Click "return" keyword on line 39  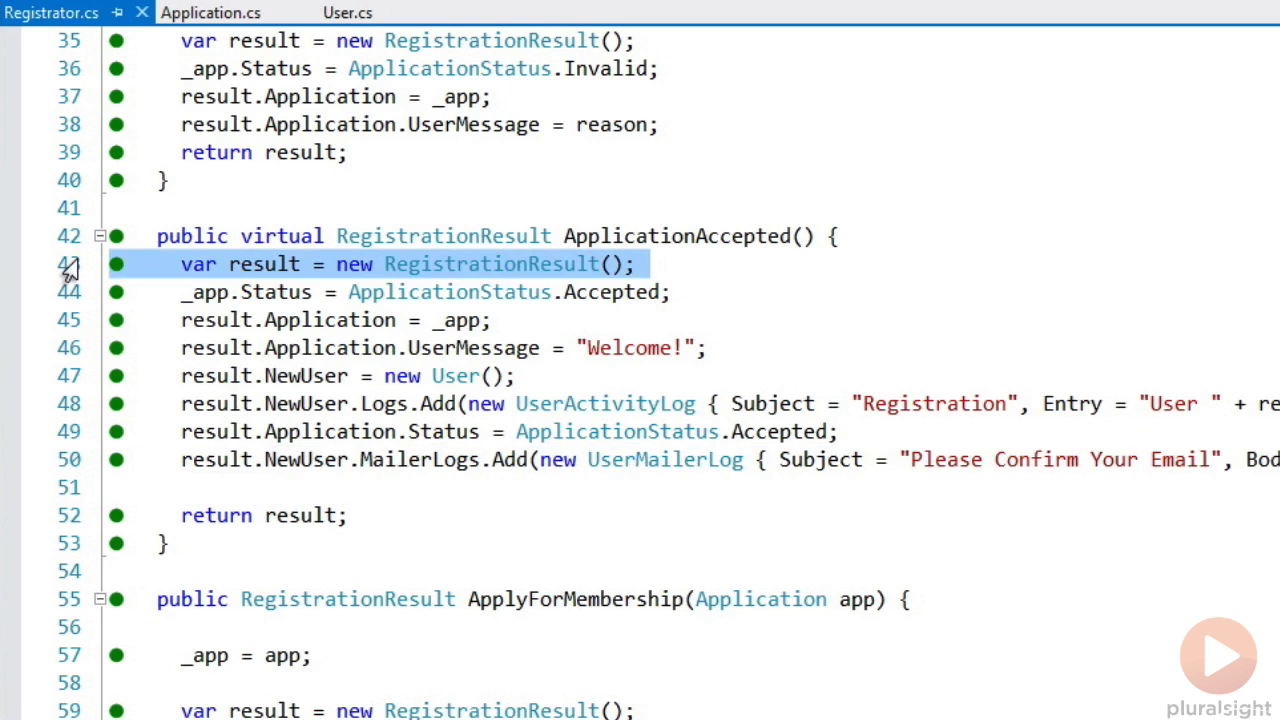pos(216,153)
